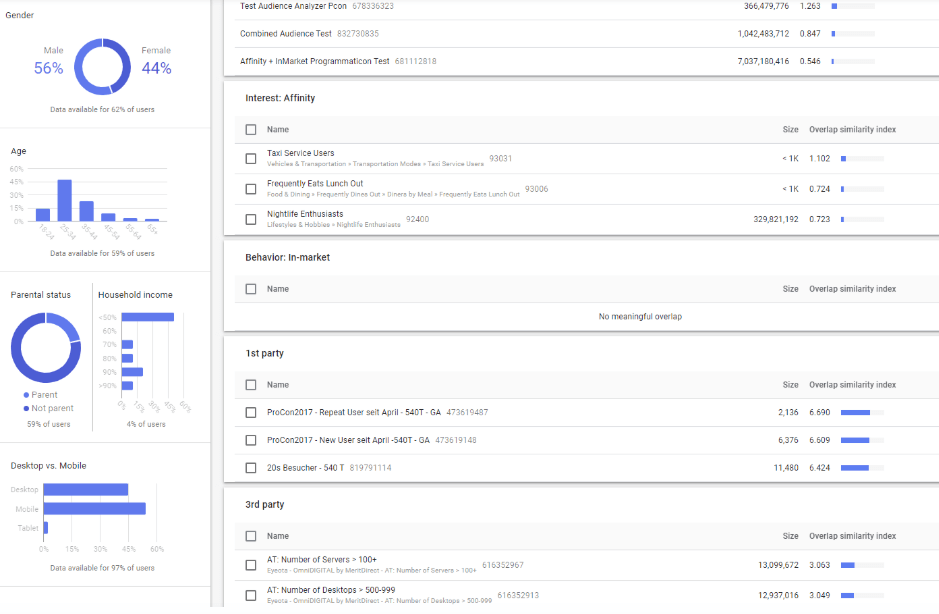Check the Taxi Service Users checkbox
The image size is (939, 614).
(251, 158)
